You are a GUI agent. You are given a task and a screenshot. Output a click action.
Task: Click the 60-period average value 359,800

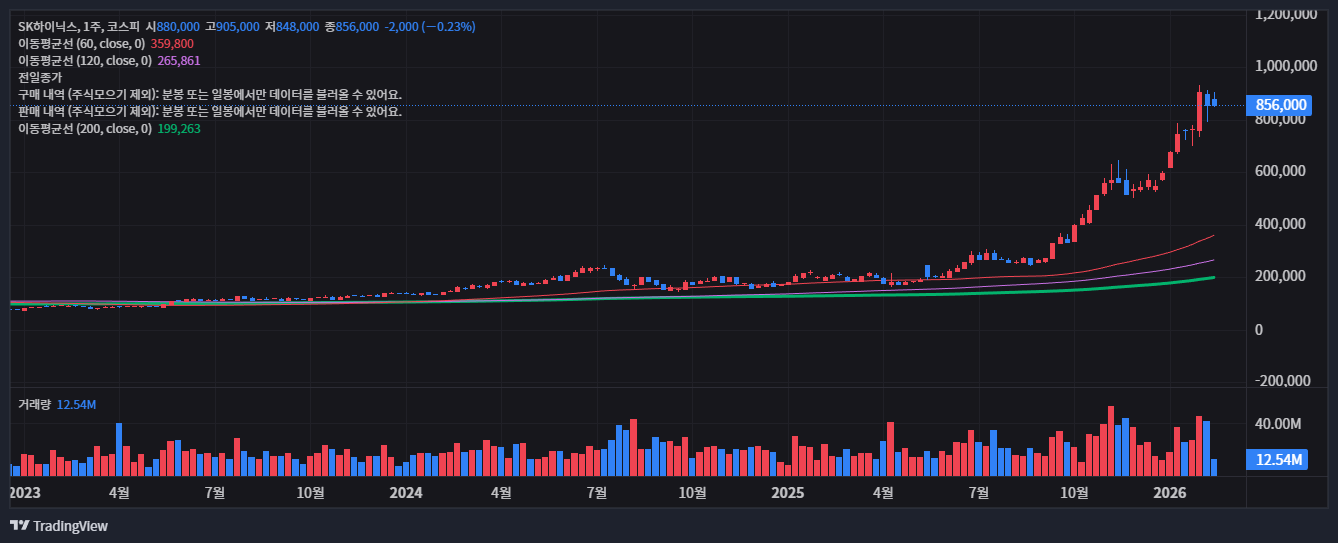(x=172, y=44)
